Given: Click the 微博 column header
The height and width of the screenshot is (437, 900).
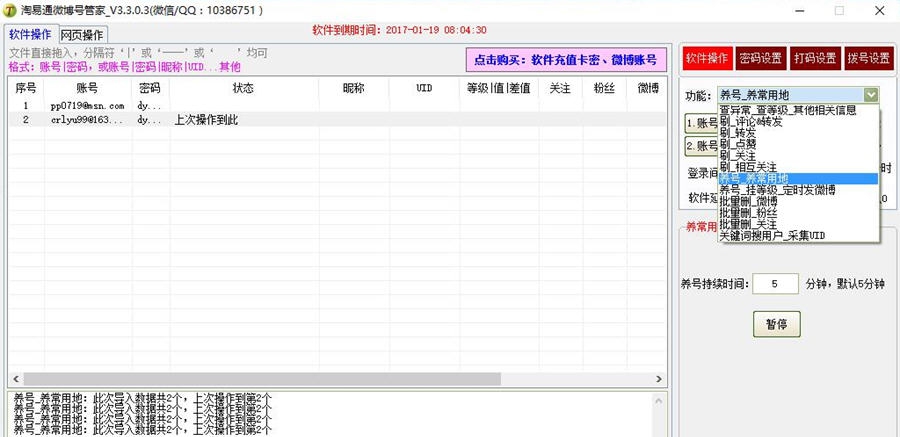Looking at the screenshot, I should tap(646, 88).
